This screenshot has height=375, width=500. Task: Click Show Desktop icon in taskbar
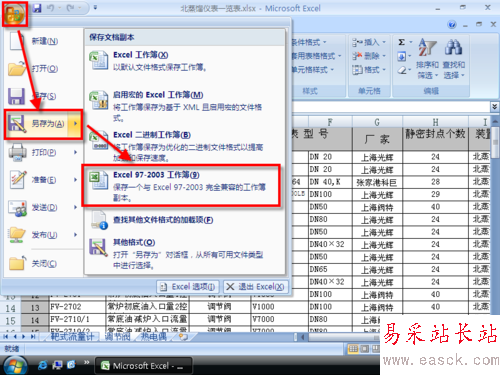coord(57,365)
